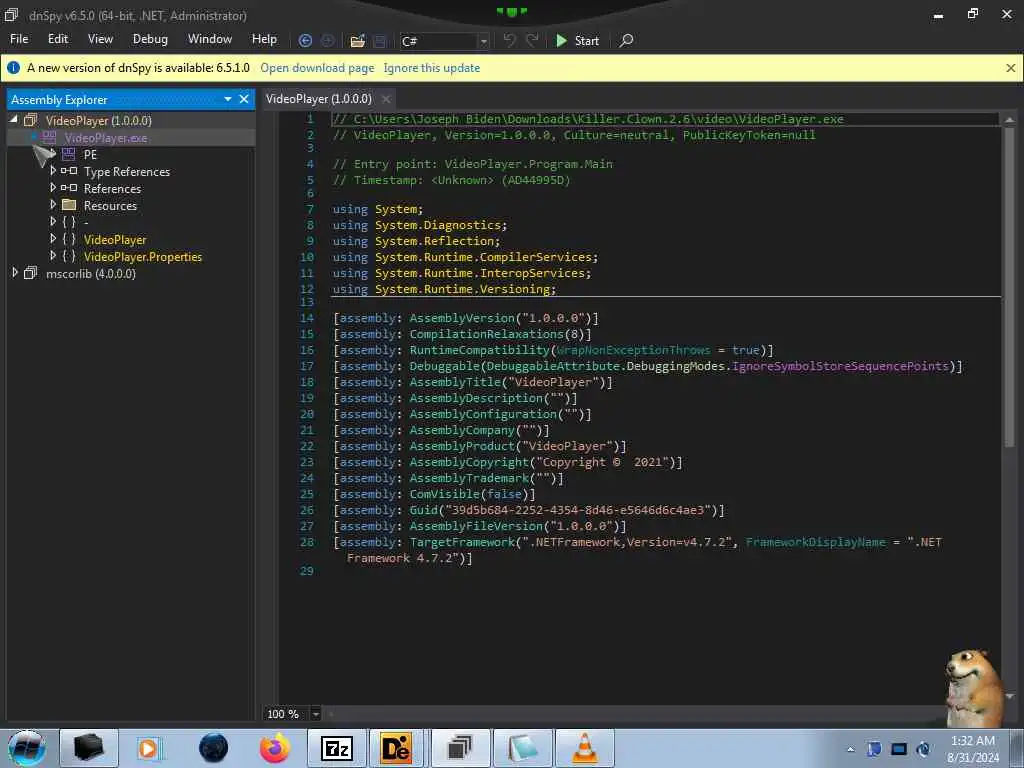Open the Assembly Explorer panel options arrow

tap(228, 99)
